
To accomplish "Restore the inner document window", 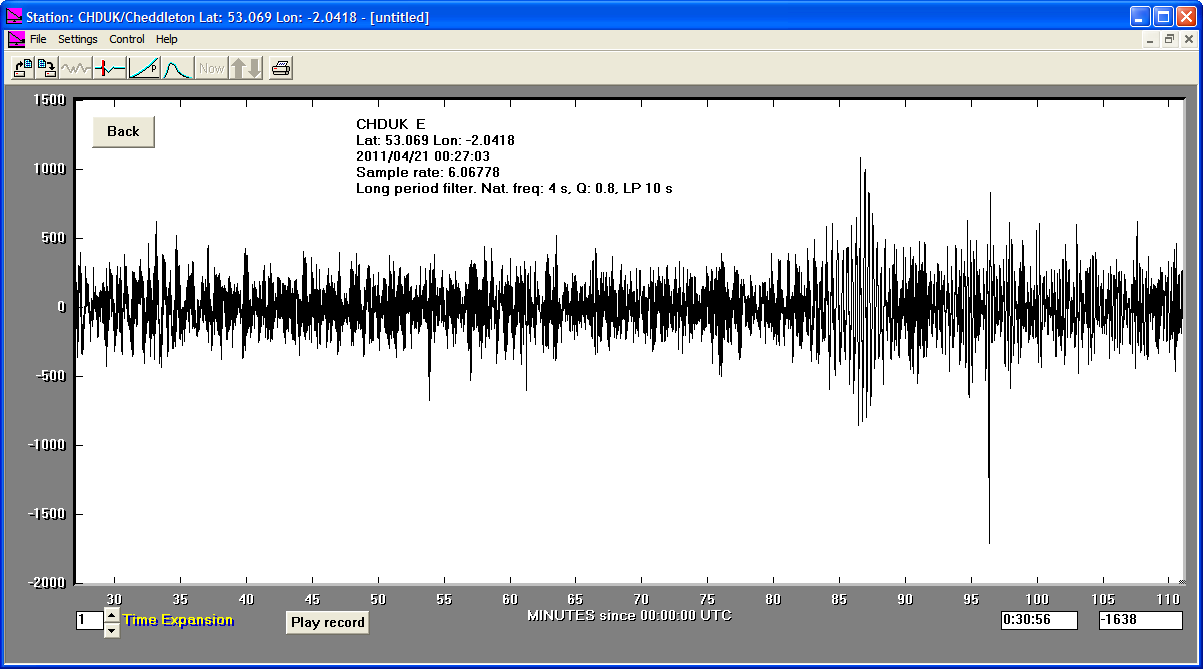I will (x=1168, y=40).
